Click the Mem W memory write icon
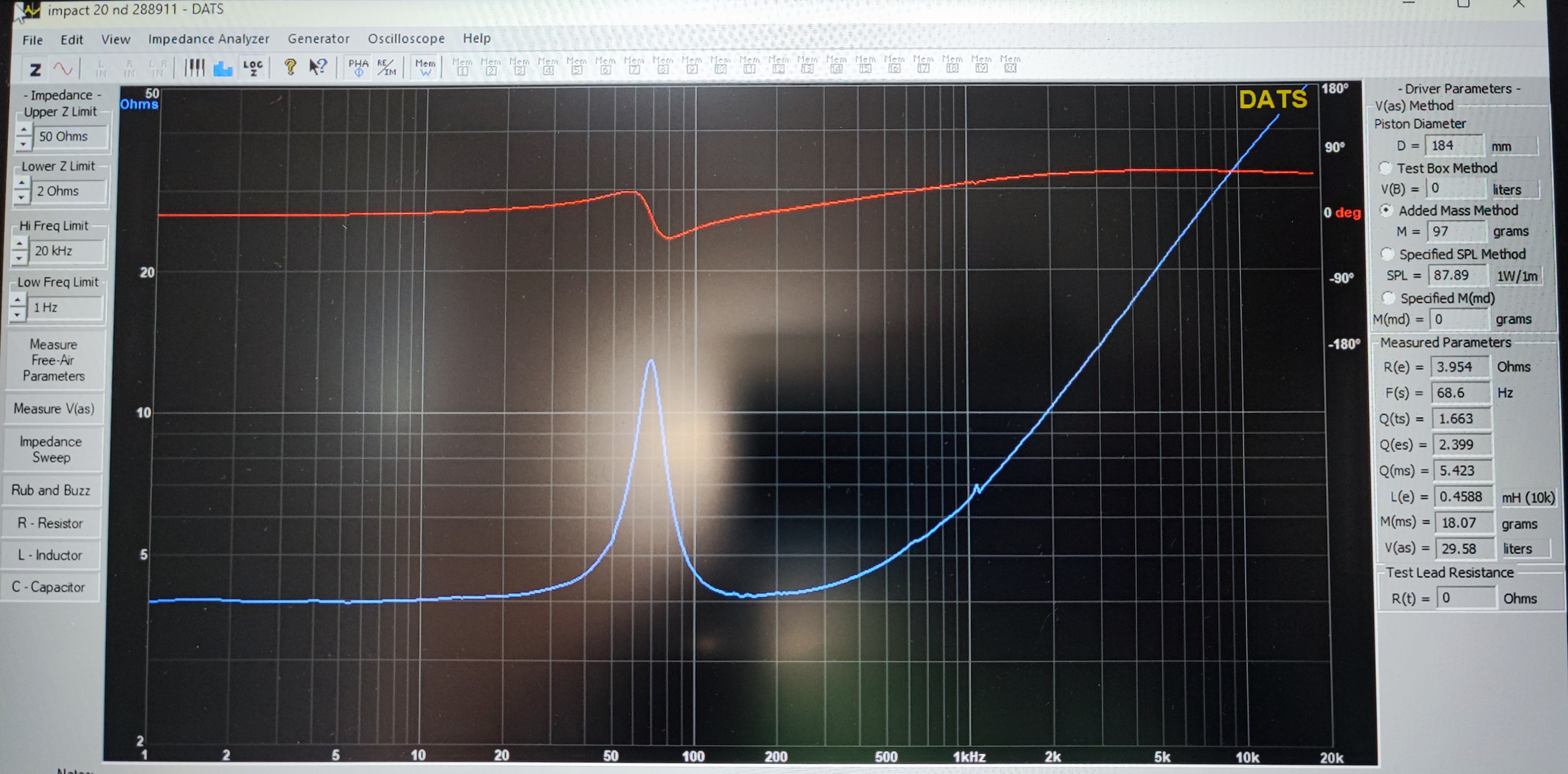This screenshot has height=774, width=1568. point(425,67)
